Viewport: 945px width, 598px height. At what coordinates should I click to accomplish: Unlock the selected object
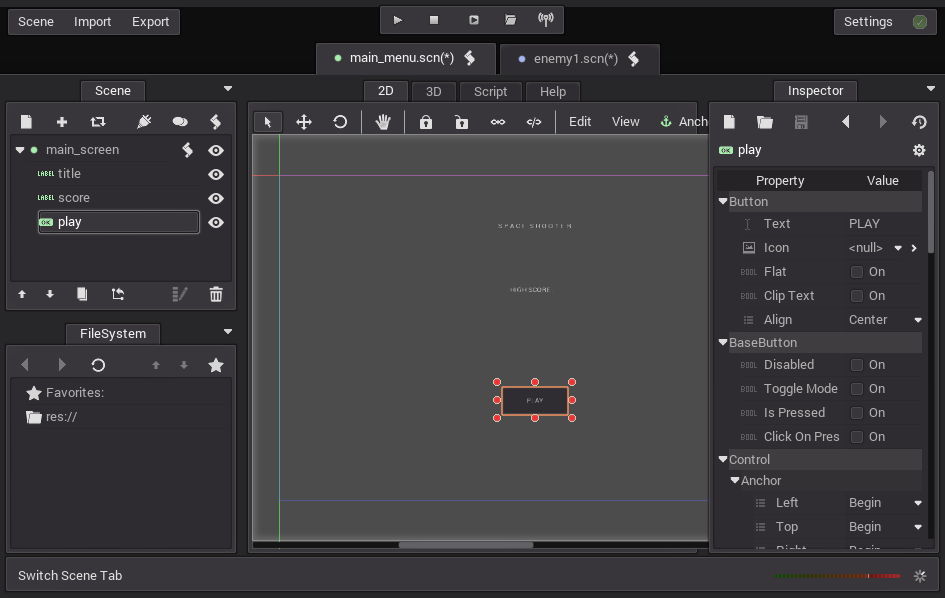pos(462,122)
